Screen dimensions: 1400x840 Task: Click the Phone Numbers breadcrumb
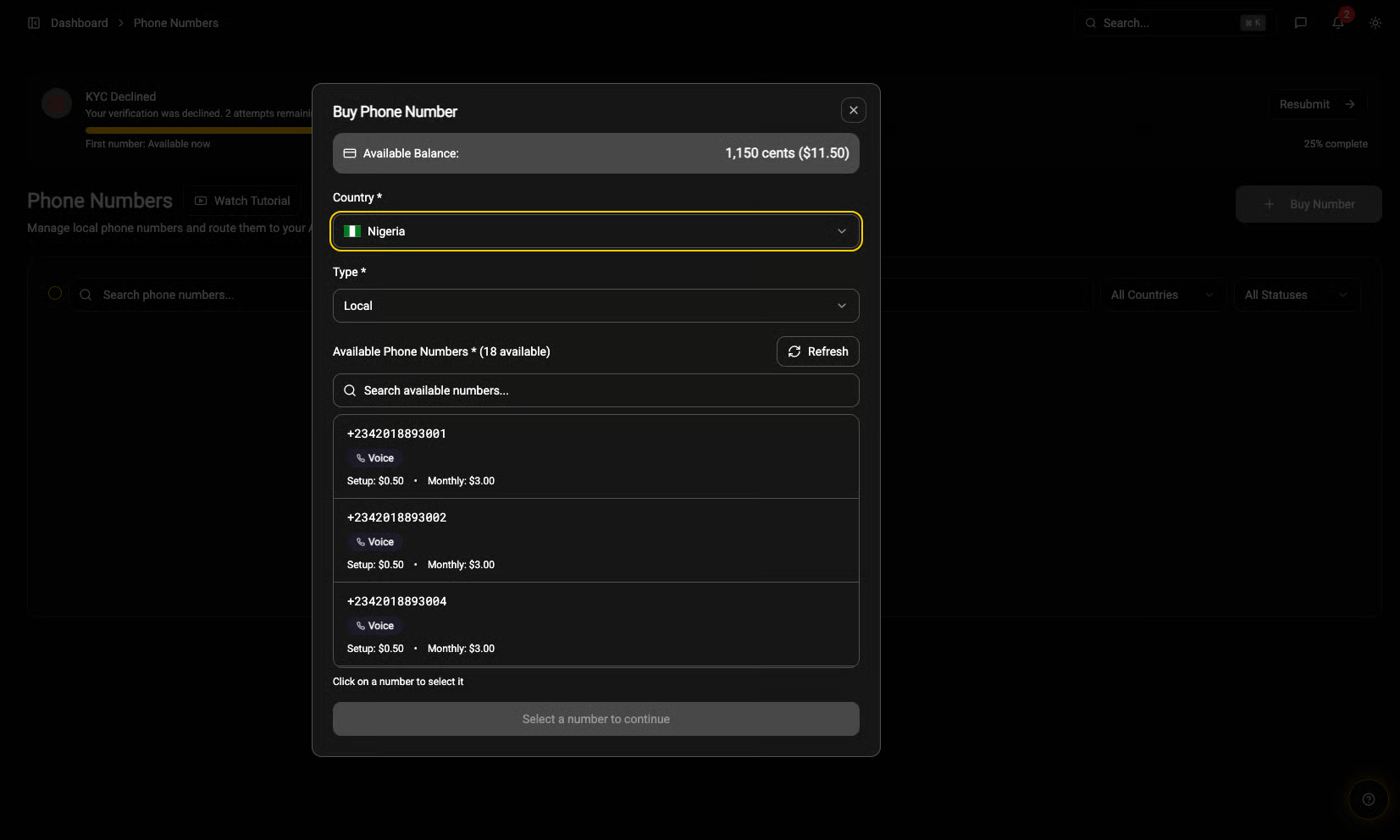[175, 23]
